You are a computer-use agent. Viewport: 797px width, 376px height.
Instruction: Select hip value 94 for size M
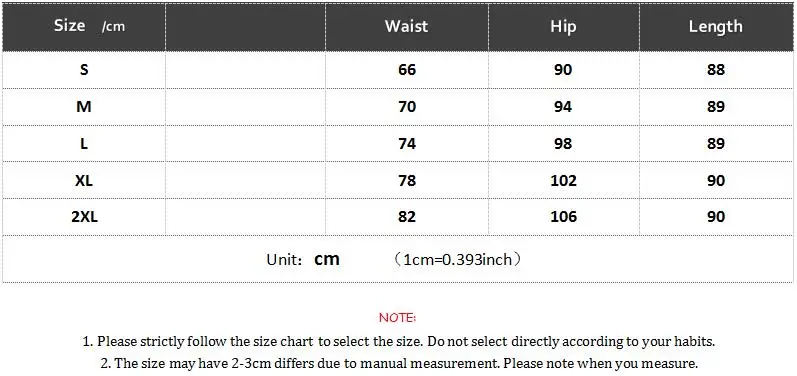(563, 107)
